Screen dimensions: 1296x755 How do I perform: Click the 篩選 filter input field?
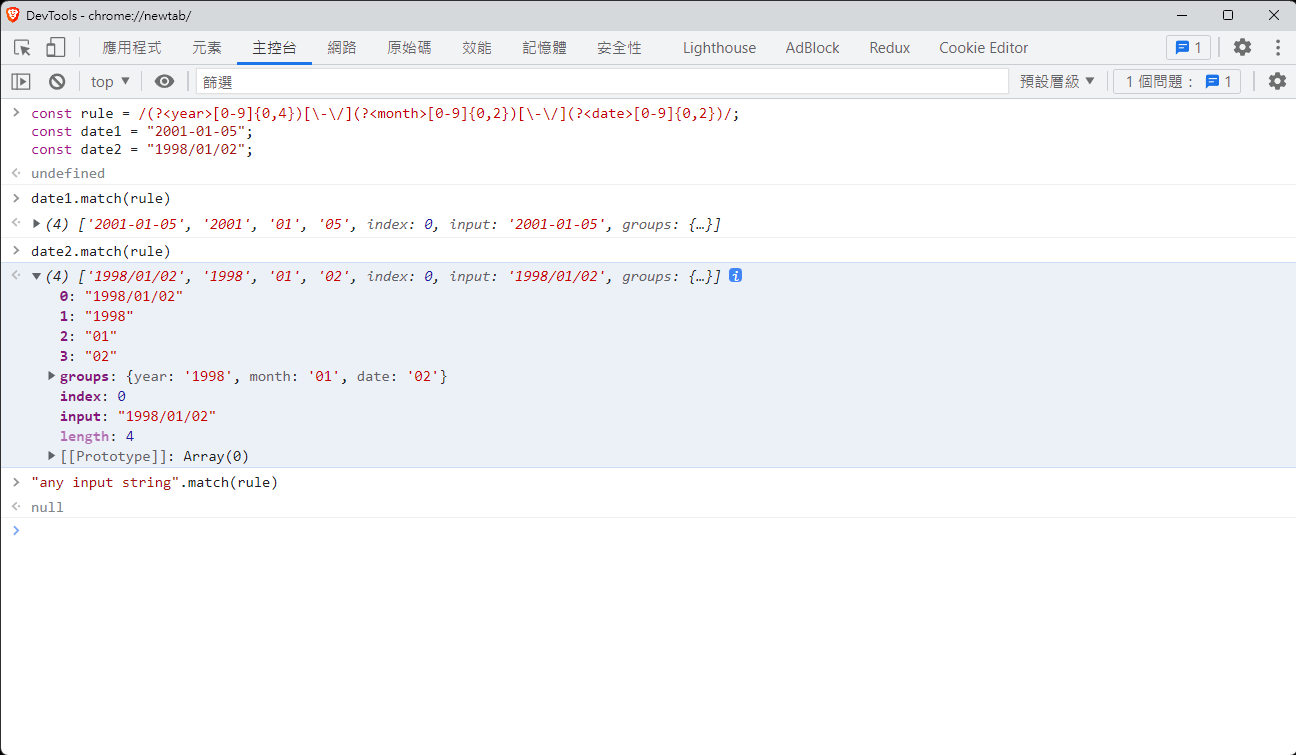(x=600, y=82)
